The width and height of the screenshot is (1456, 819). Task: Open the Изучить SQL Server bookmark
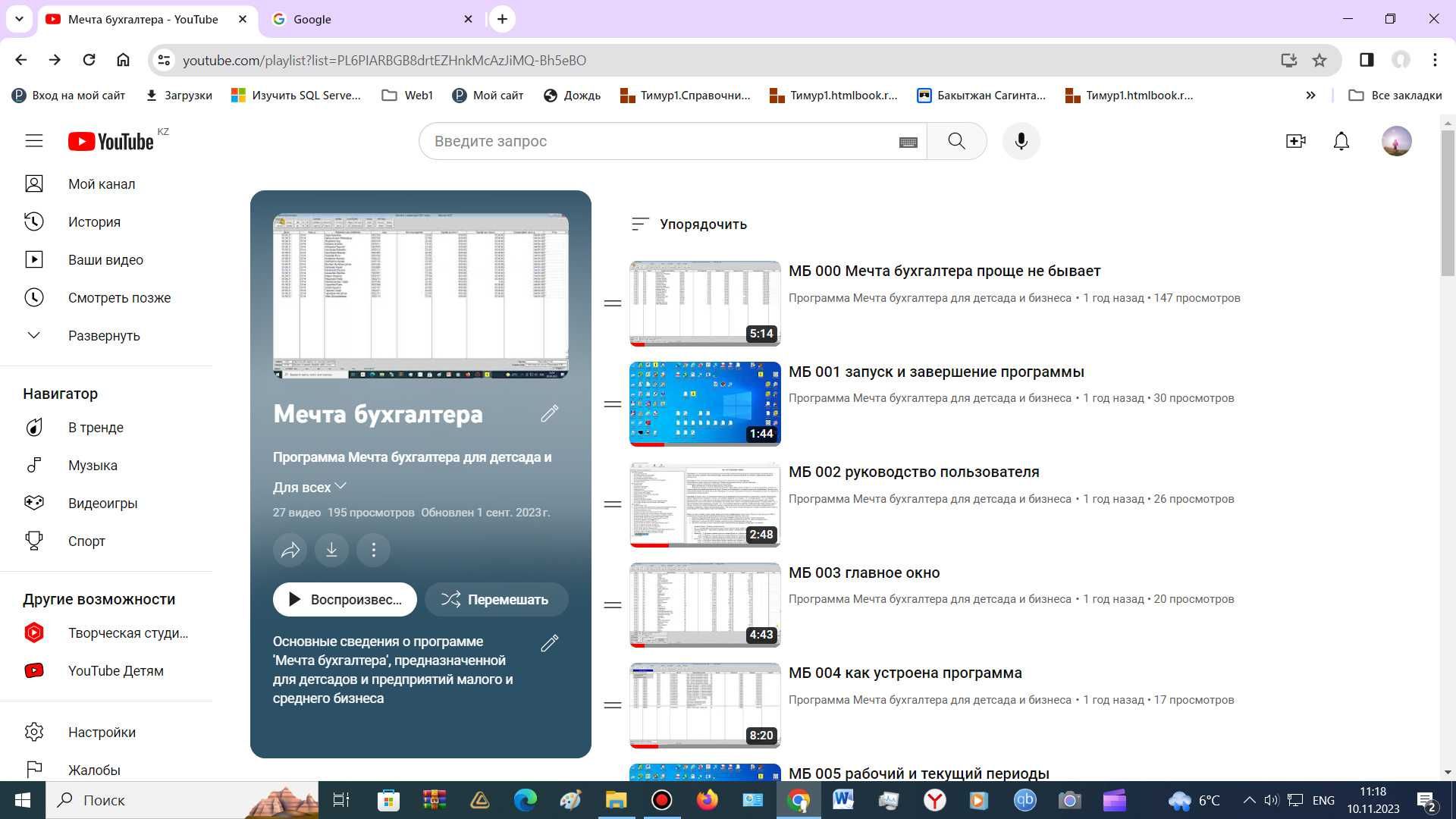point(296,96)
